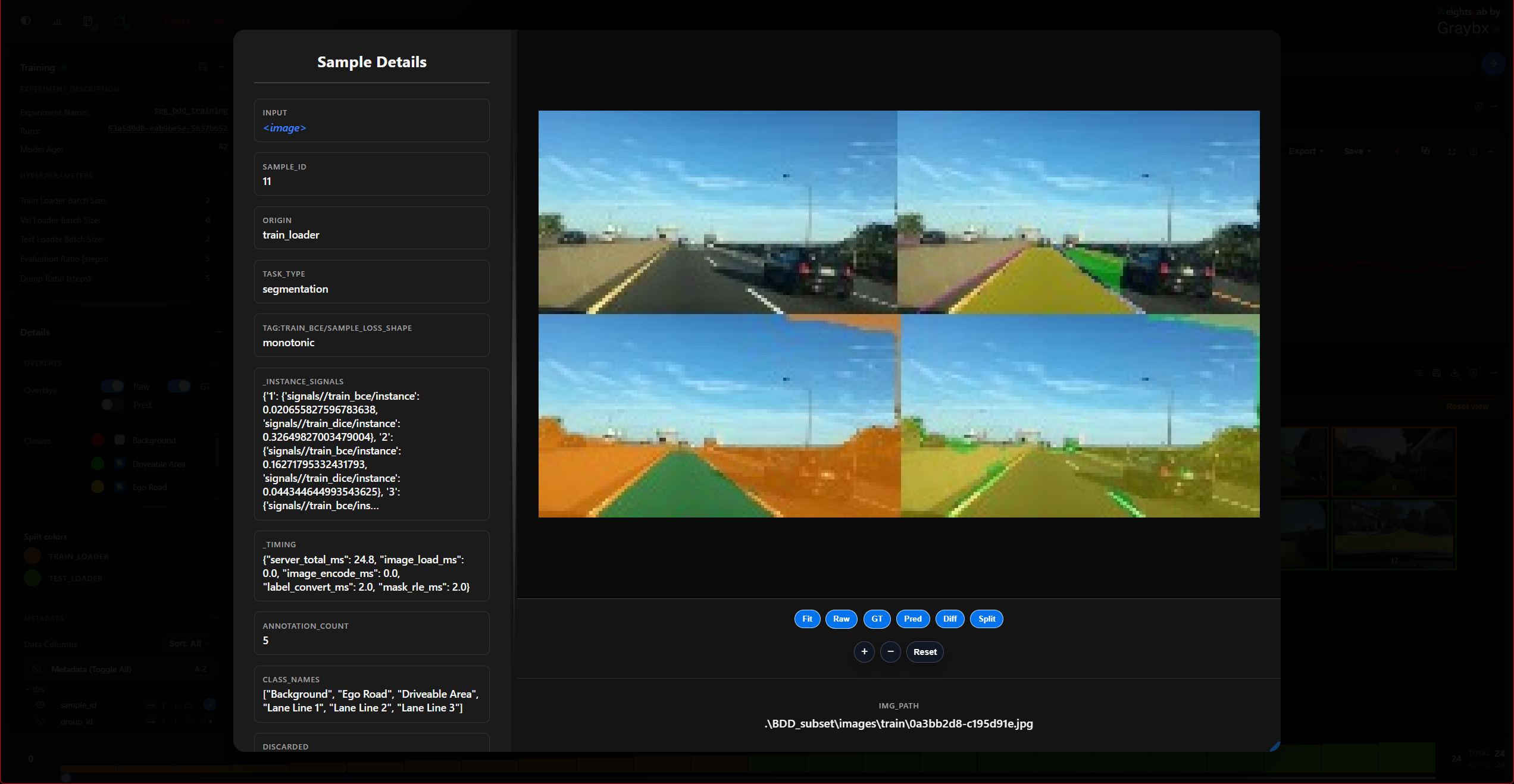Viewport: 1514px width, 784px height.
Task: Zoom in with the plus button
Action: pyautogui.click(x=864, y=651)
